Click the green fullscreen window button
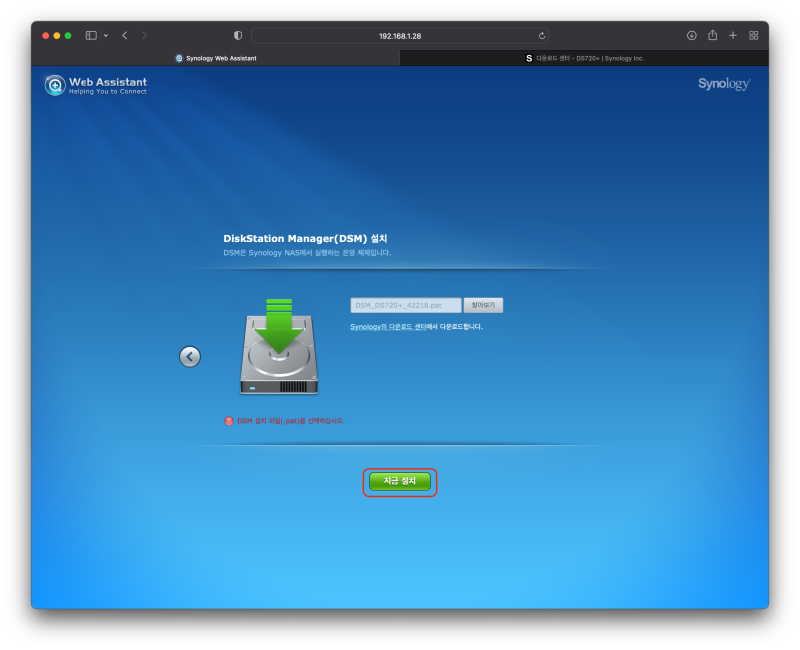Screen dimensions: 800x650 click(x=68, y=35)
